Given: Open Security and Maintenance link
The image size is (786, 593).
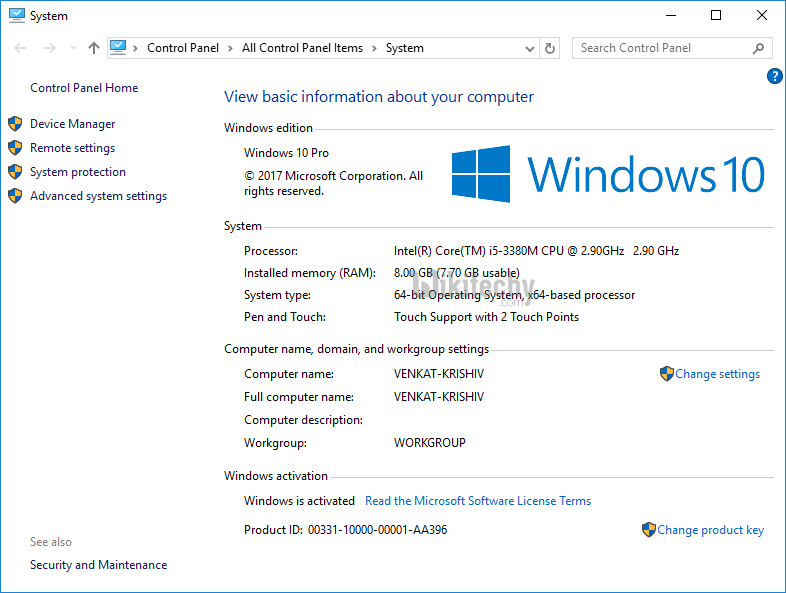Looking at the screenshot, I should [98, 565].
